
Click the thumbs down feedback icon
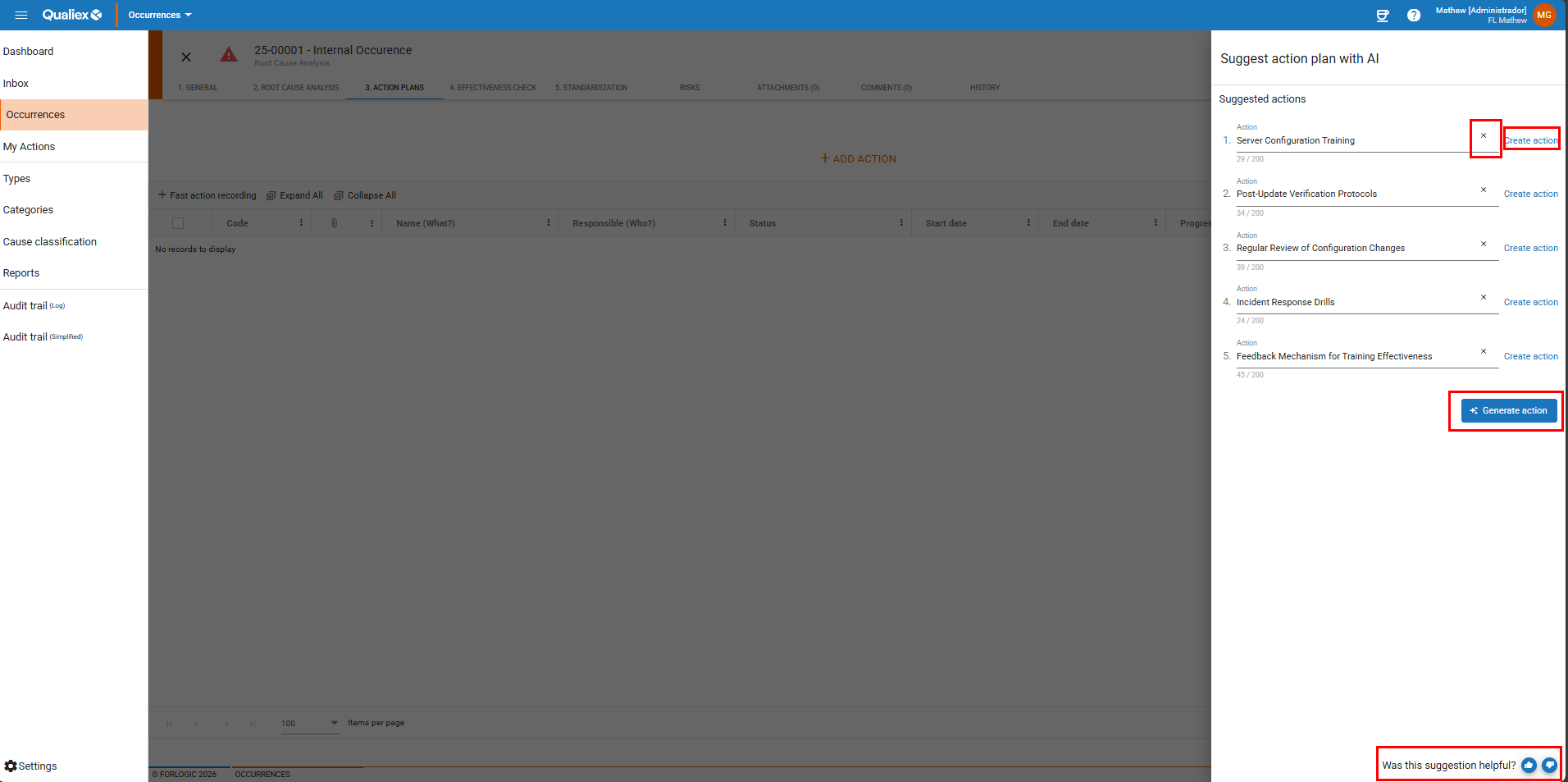1549,765
